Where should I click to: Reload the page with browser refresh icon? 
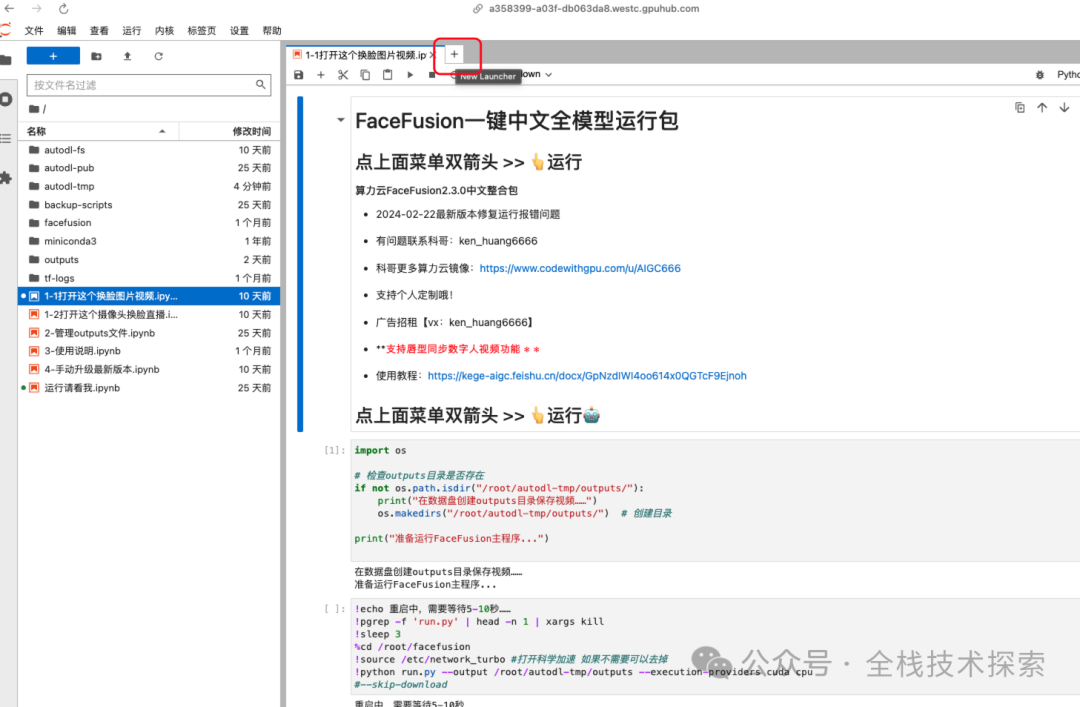63,8
